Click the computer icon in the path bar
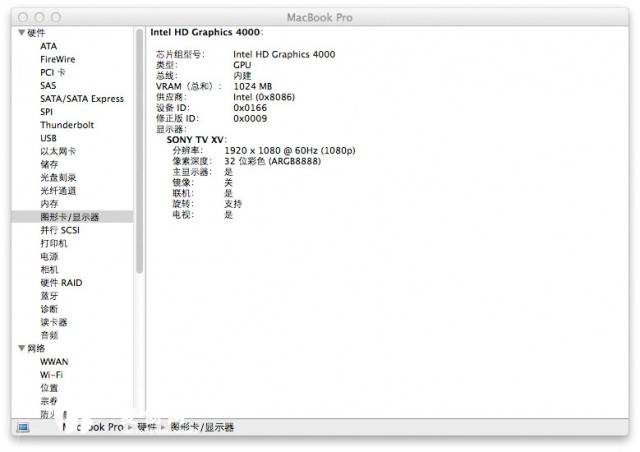The image size is (640, 452). tap(23, 427)
